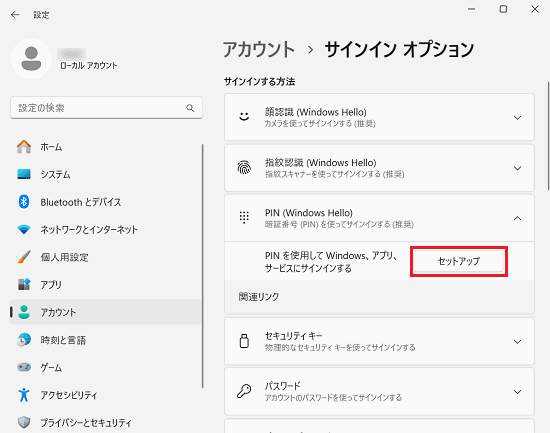Click アカウント breadcrumb link
Viewport: 550px width, 433px height.
pyautogui.click(x=259, y=49)
